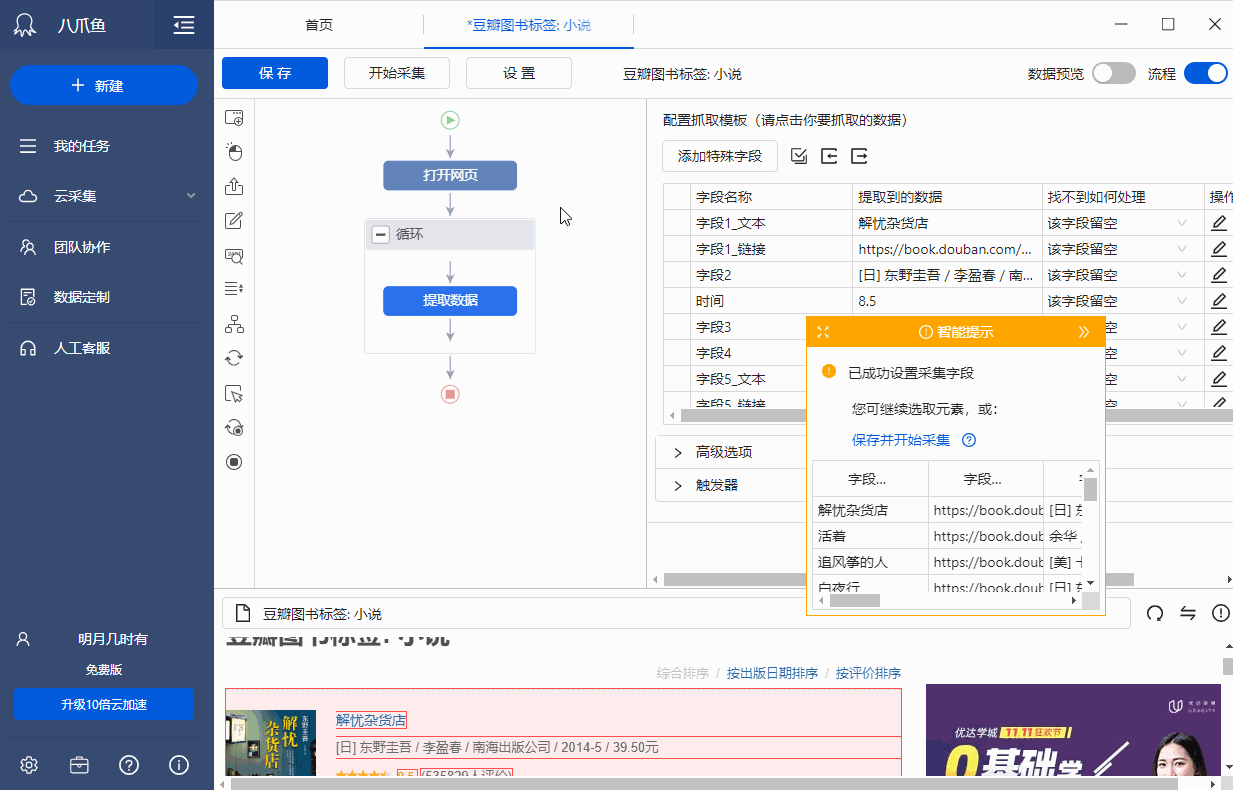Click the end-flow stop tool icon in the toolbox
Image resolution: width=1233 pixels, height=790 pixels.
(234, 461)
